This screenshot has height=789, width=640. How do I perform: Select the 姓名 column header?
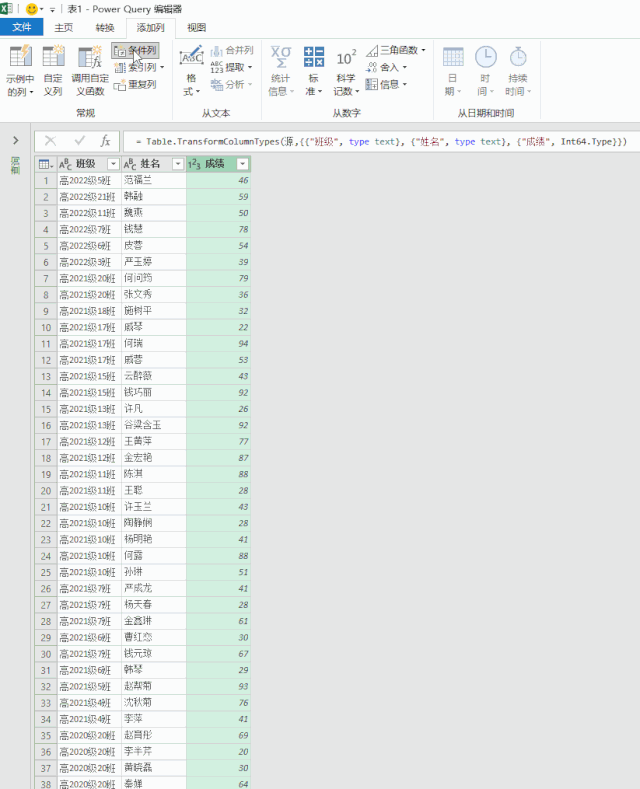pyautogui.click(x=150, y=164)
